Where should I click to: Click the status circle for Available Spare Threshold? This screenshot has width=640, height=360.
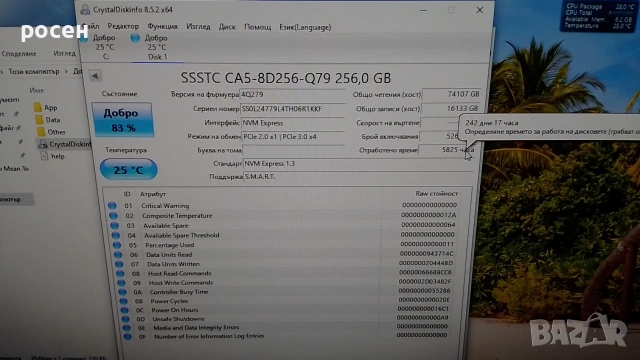116,235
